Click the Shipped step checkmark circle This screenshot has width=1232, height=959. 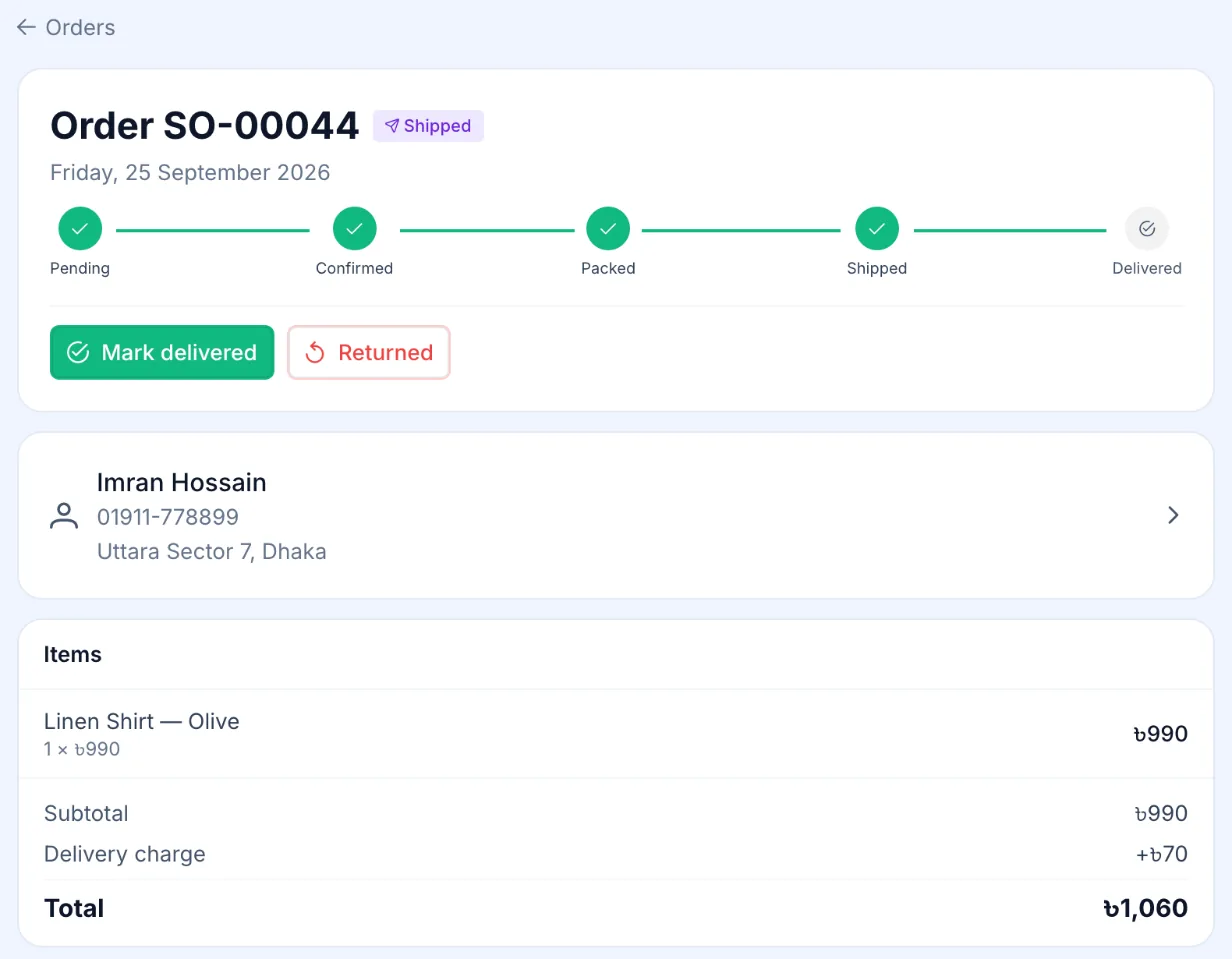click(877, 229)
